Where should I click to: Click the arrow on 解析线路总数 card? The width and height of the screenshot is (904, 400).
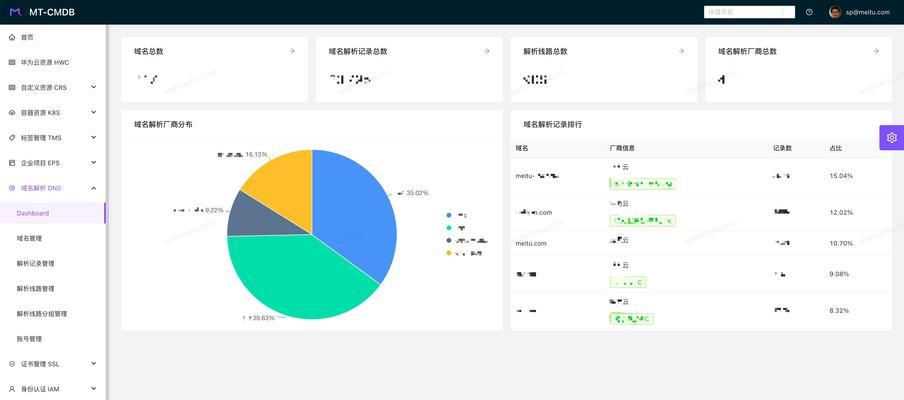click(x=681, y=51)
